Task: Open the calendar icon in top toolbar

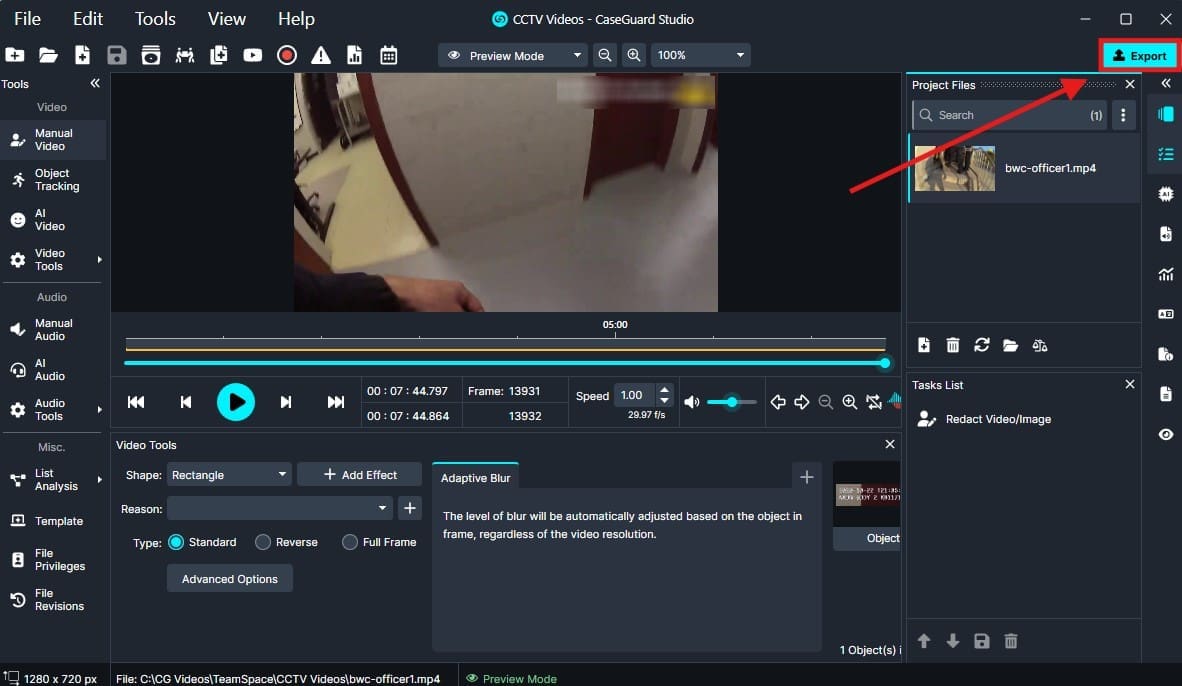Action: coord(388,56)
